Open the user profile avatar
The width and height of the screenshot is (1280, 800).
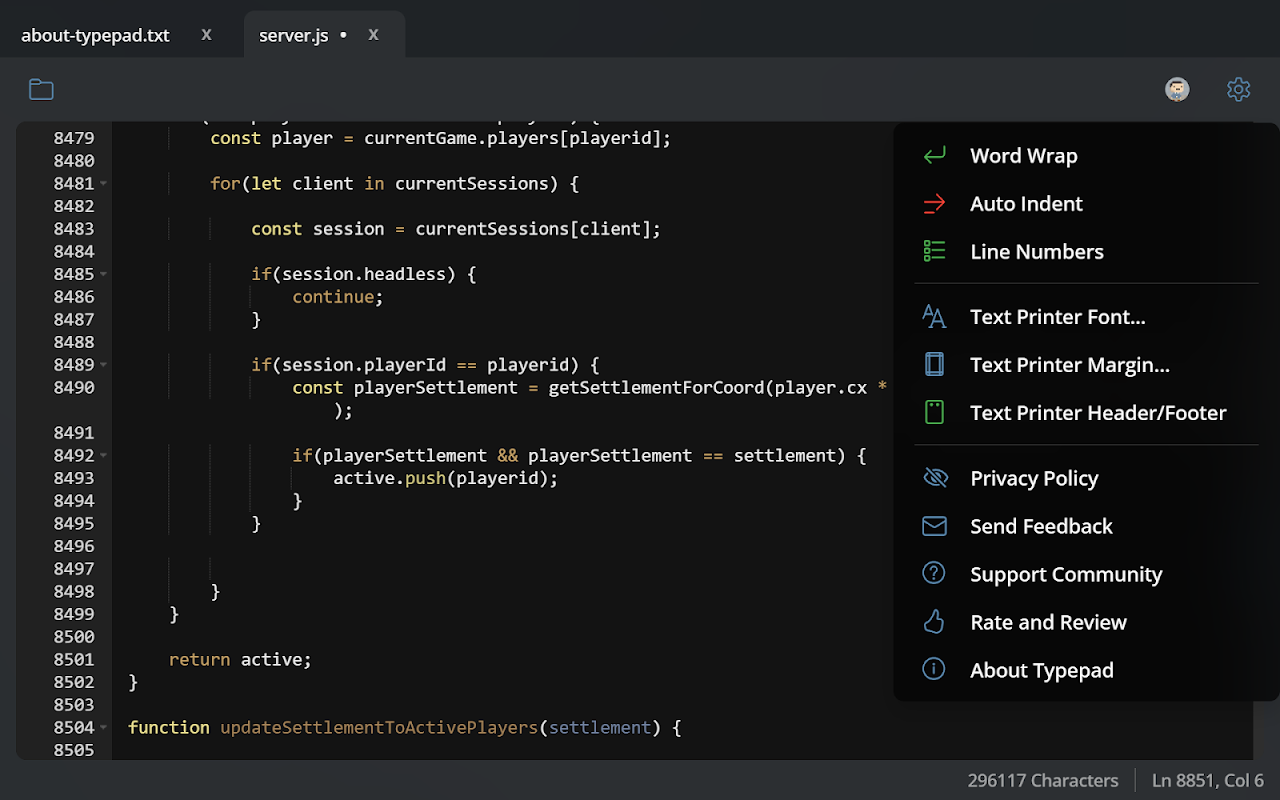click(1177, 90)
